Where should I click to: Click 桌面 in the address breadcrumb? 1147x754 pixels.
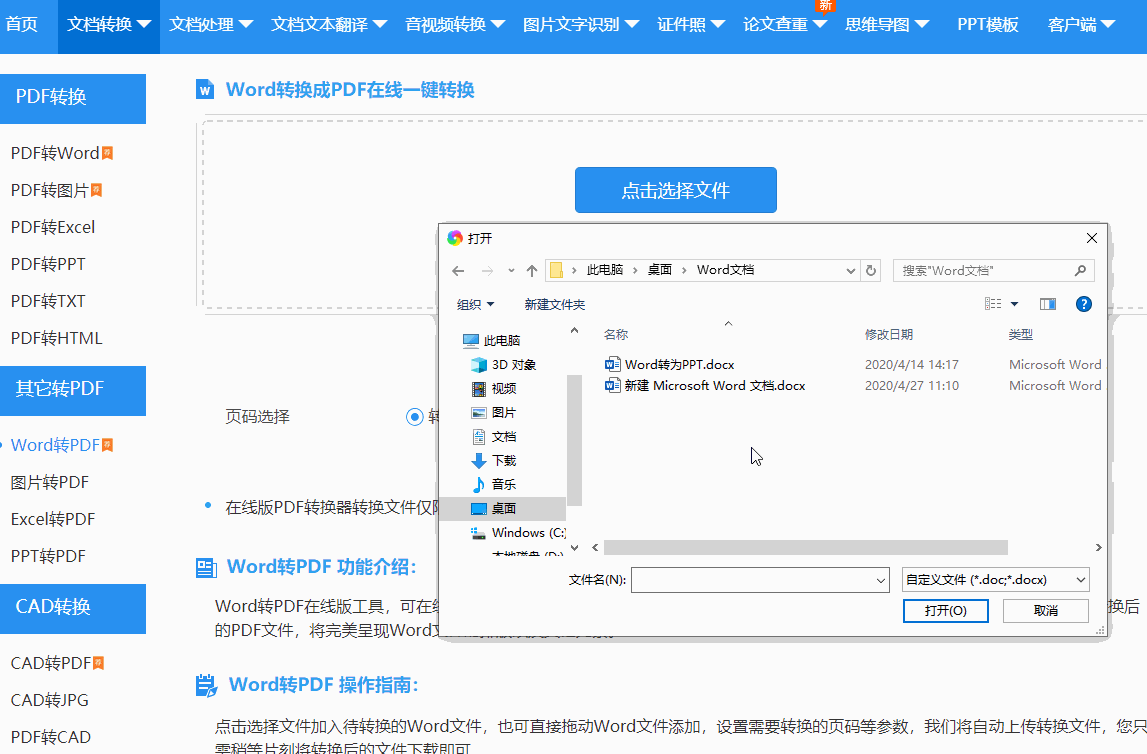pos(659,270)
